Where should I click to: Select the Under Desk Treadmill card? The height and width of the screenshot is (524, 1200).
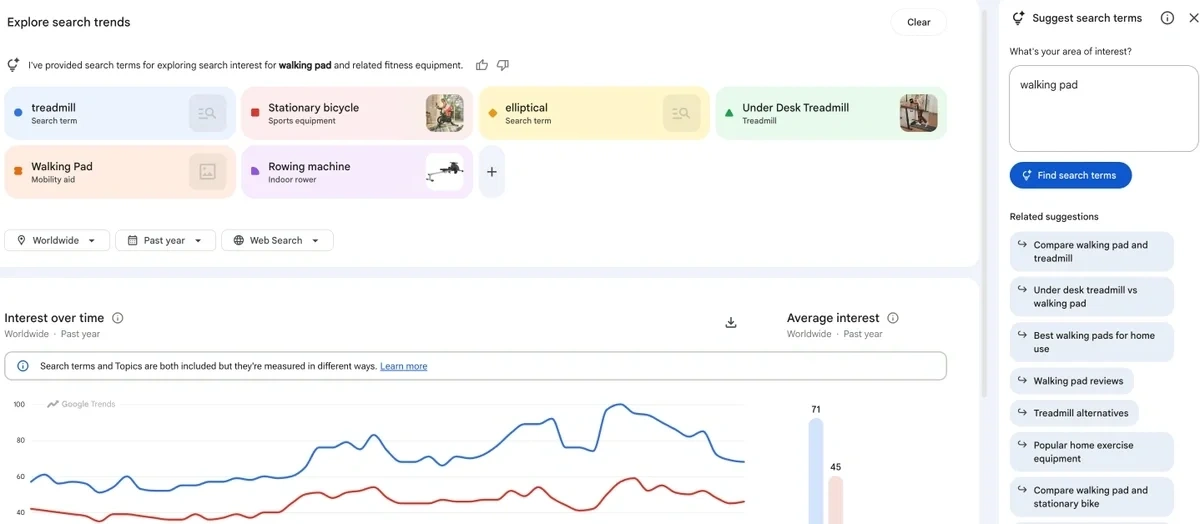tap(831, 113)
